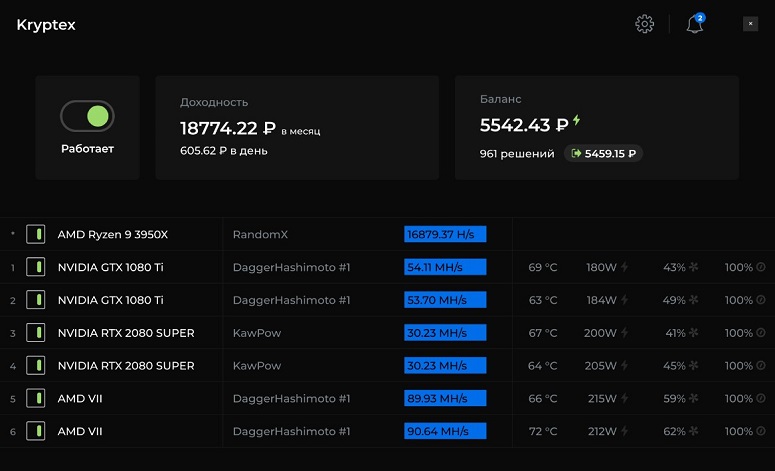Toggle the GPU 4 RTX 2080 SUPER switch

click(35, 366)
